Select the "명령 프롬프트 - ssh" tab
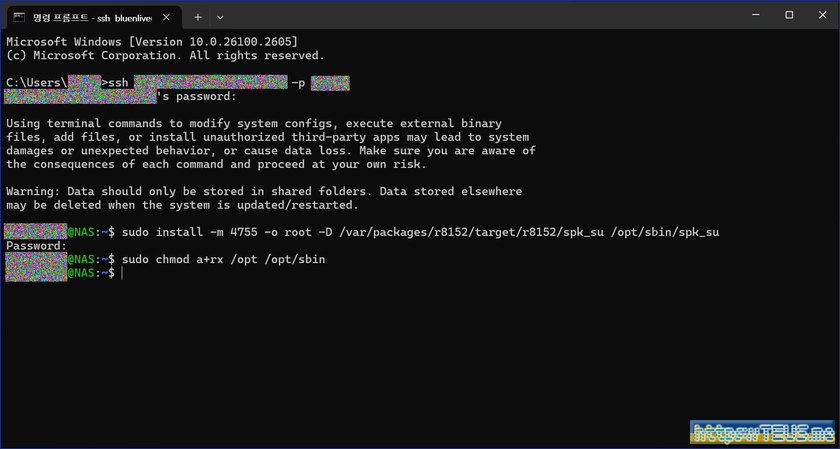This screenshot has width=840, height=449. click(88, 16)
